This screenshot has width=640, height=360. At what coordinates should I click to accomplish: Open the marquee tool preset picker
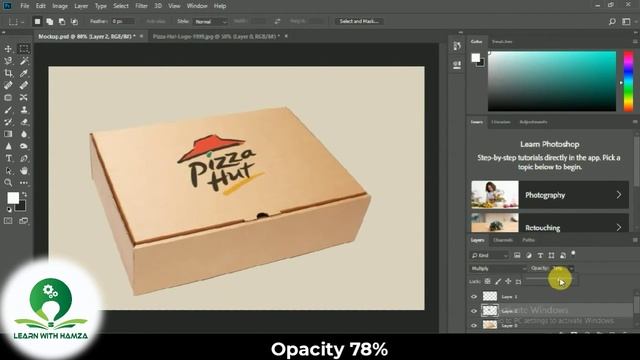16,22
